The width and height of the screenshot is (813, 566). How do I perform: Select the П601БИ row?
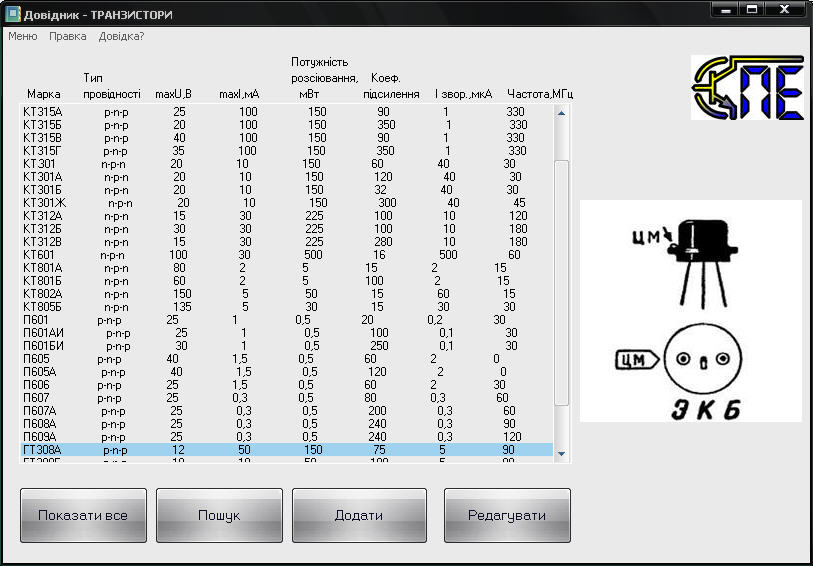(x=287, y=346)
